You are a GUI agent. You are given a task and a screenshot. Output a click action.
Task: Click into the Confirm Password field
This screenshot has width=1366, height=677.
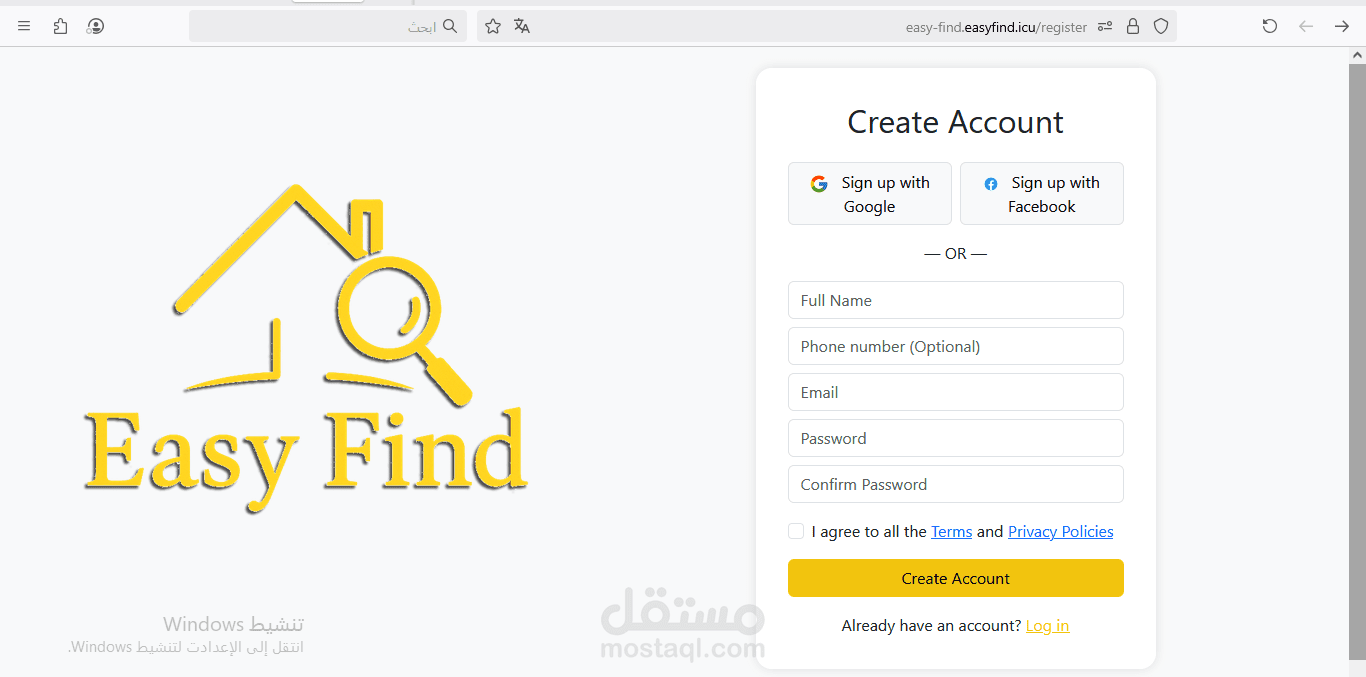tap(955, 484)
